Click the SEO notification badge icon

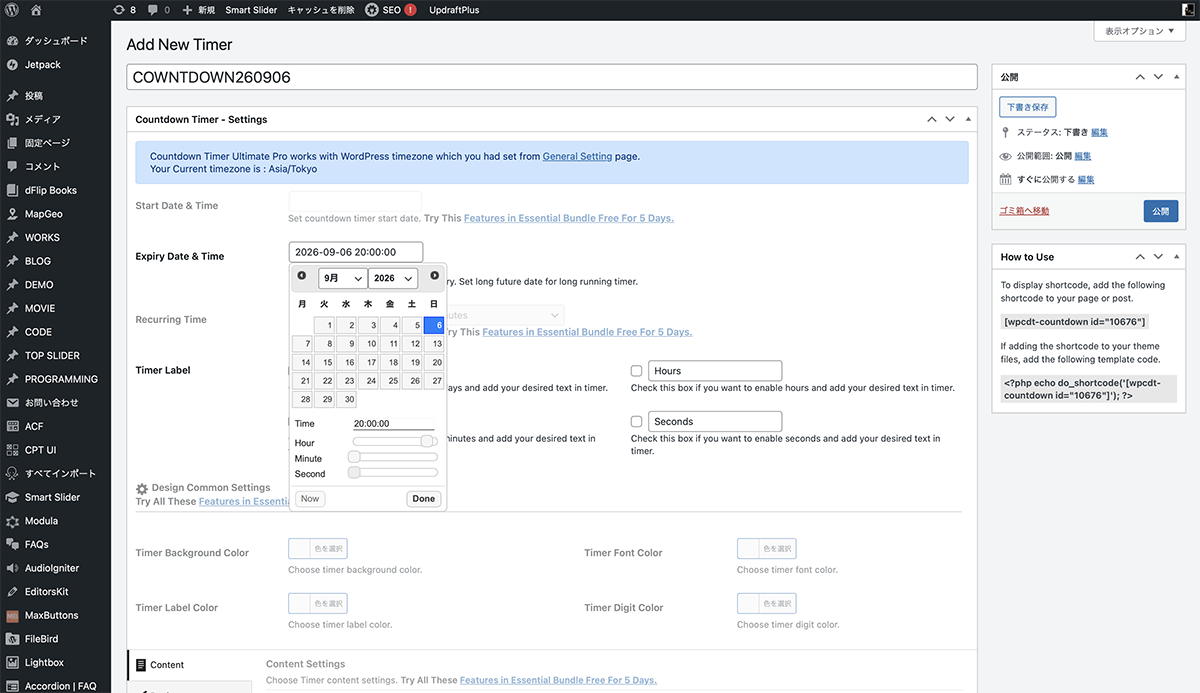(x=410, y=10)
